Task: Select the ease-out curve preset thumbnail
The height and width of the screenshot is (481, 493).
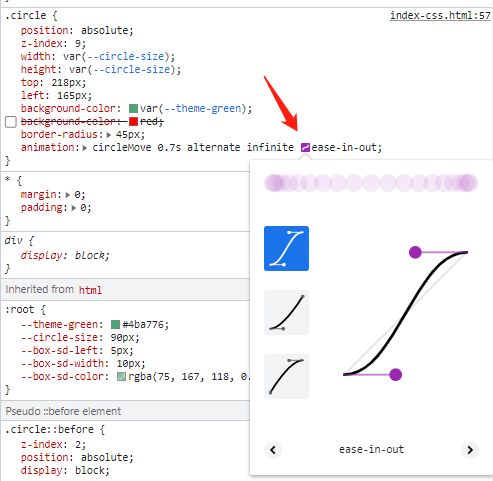Action: tap(286, 376)
